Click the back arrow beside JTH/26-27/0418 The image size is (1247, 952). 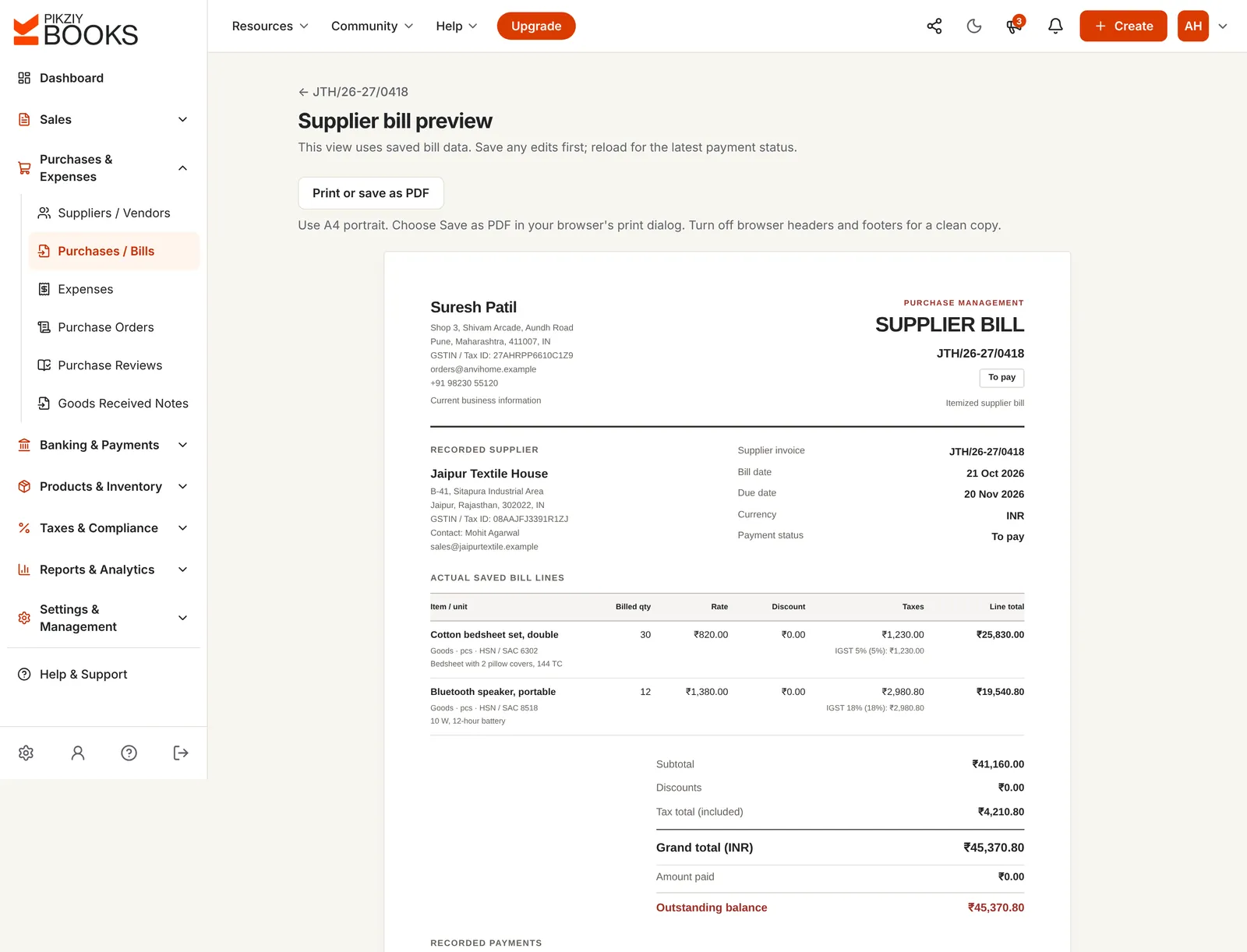(303, 92)
